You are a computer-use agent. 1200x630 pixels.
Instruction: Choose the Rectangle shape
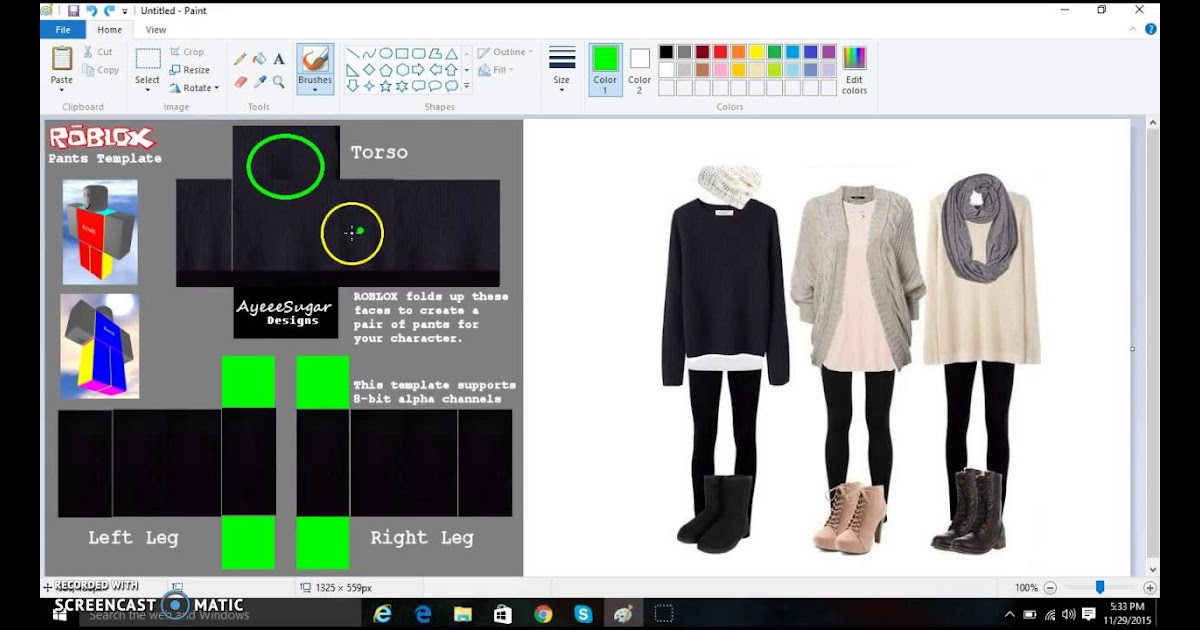pos(402,53)
